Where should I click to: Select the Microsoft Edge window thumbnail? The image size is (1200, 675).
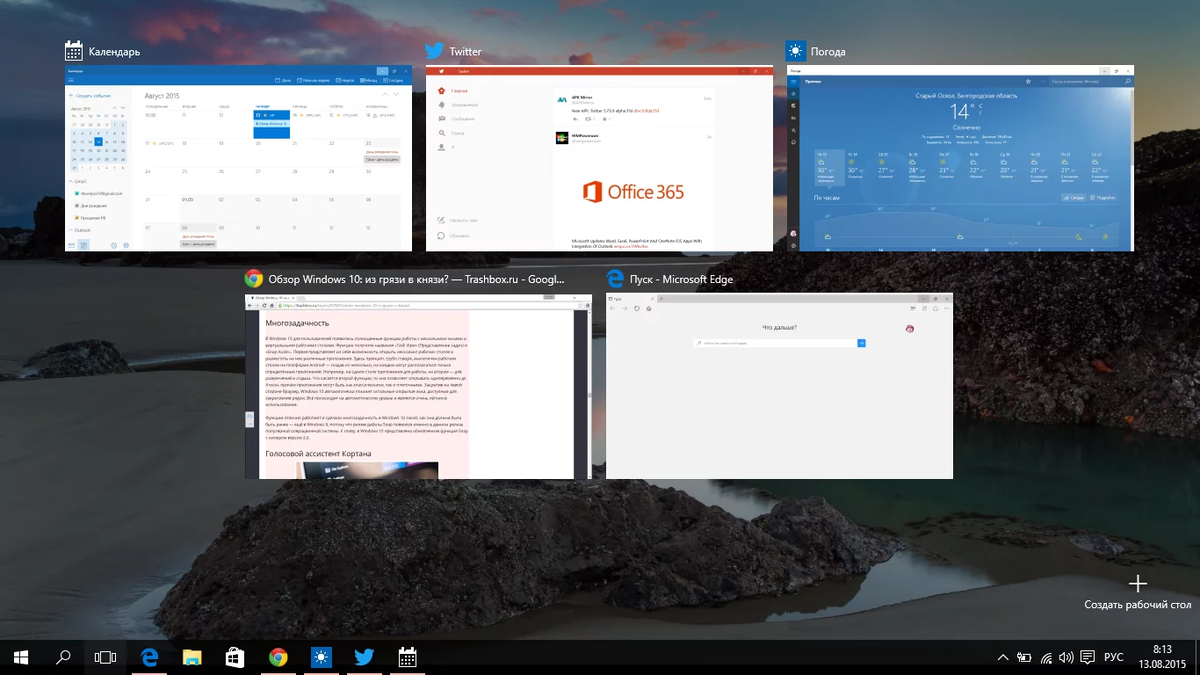[x=780, y=386]
